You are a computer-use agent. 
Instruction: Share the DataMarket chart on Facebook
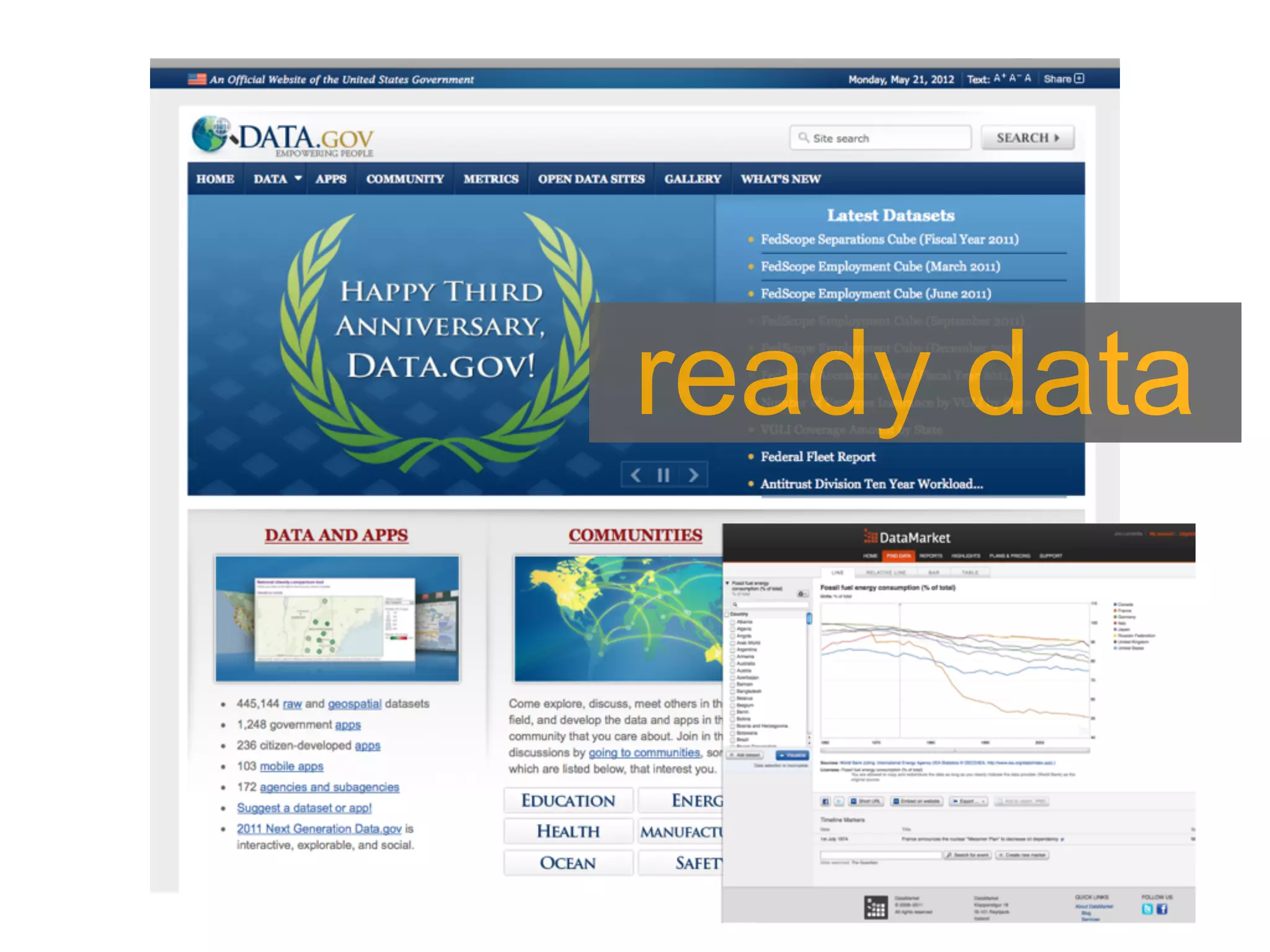pos(825,801)
